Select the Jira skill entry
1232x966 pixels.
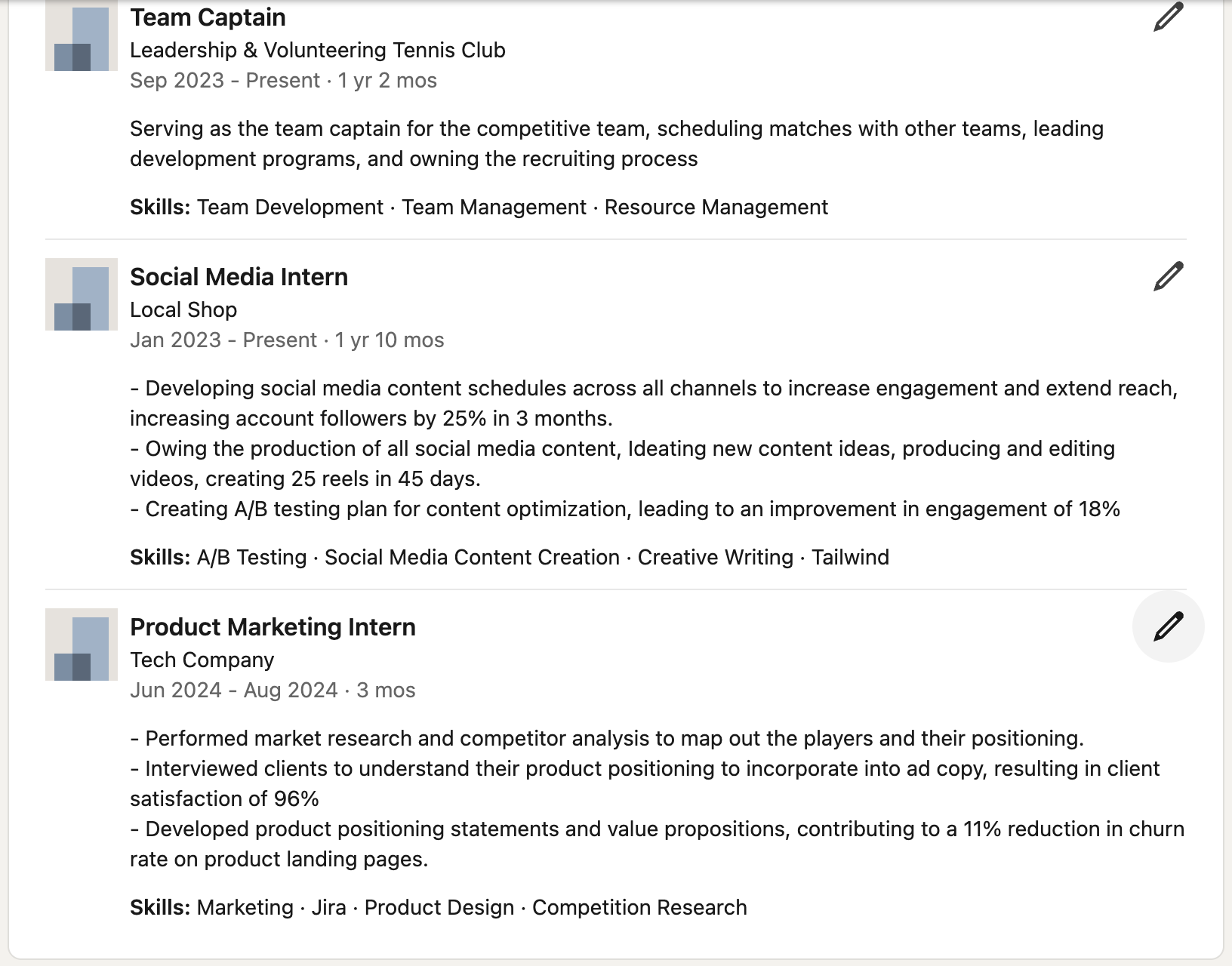(329, 907)
